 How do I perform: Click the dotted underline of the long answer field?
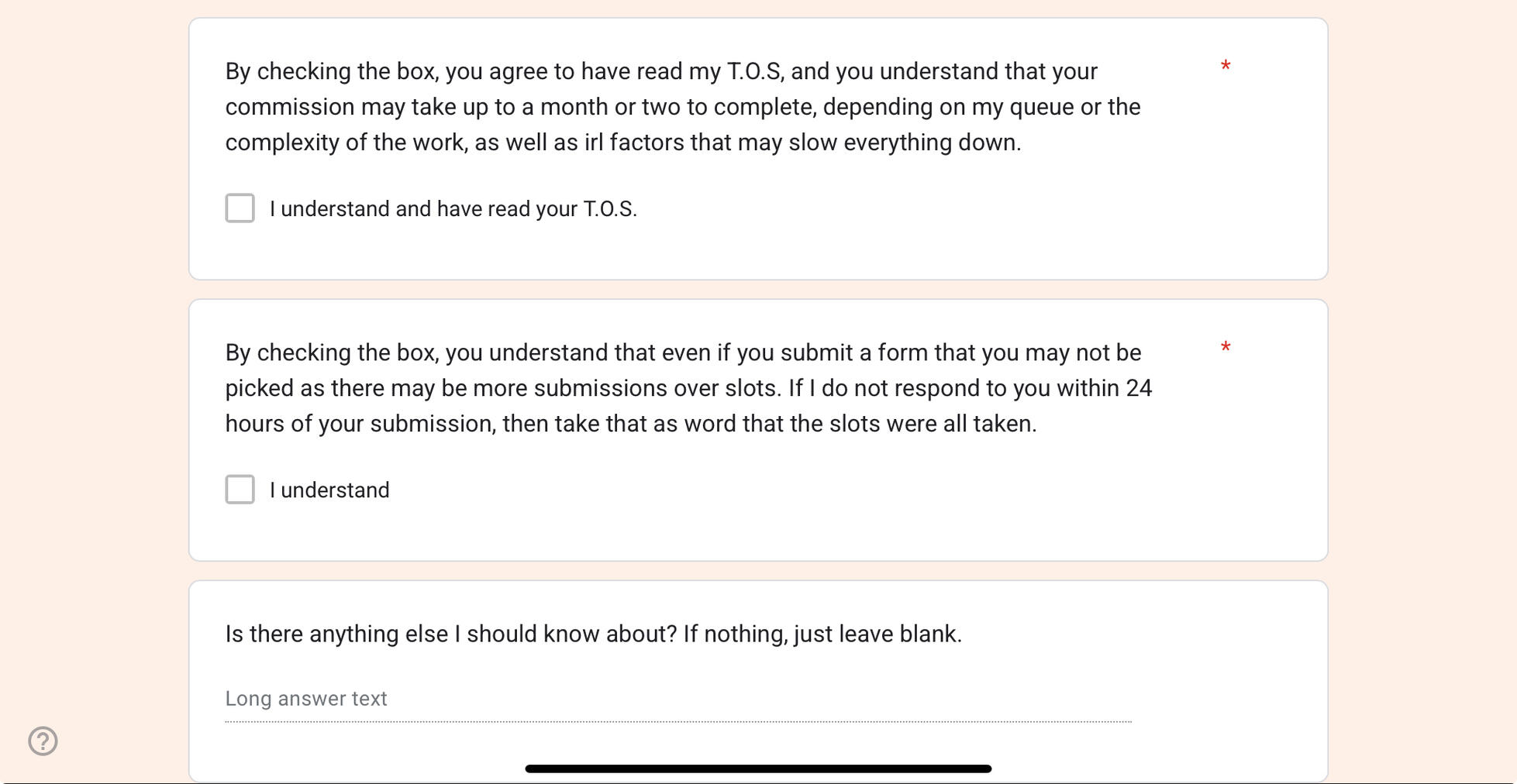pyautogui.click(x=677, y=721)
